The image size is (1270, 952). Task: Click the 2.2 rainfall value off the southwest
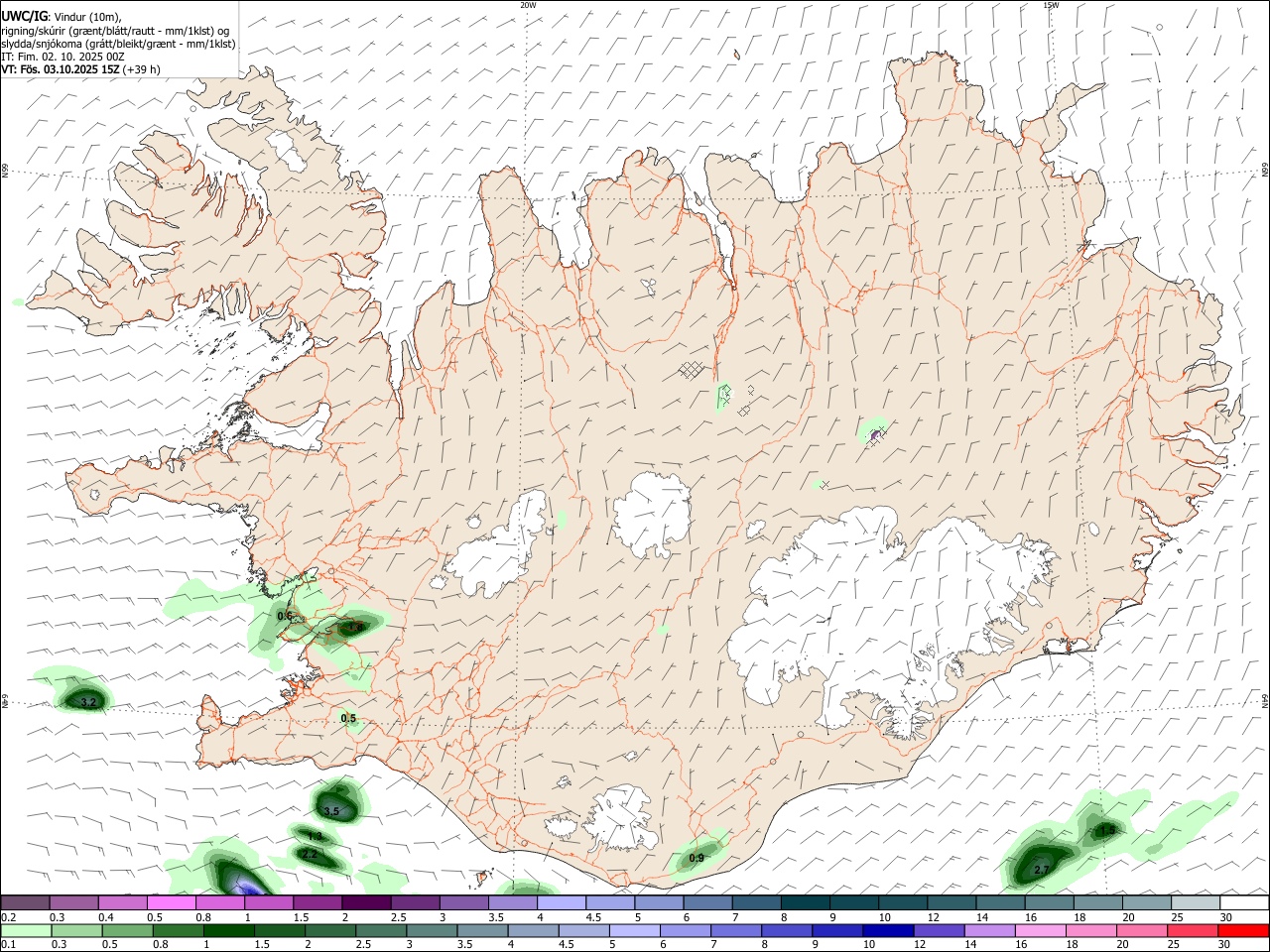[x=310, y=854]
